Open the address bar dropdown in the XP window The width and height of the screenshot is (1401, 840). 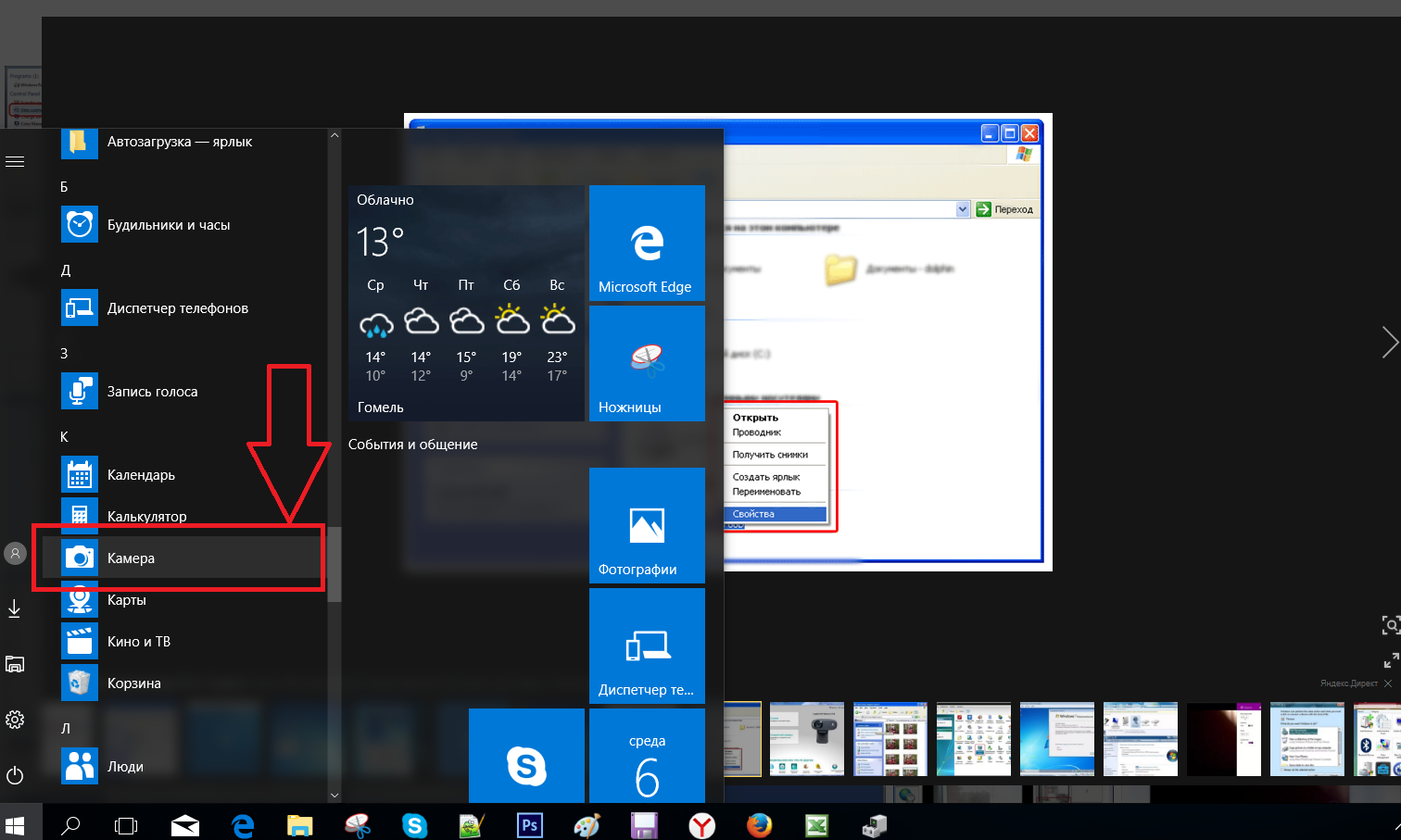pyautogui.click(x=962, y=208)
